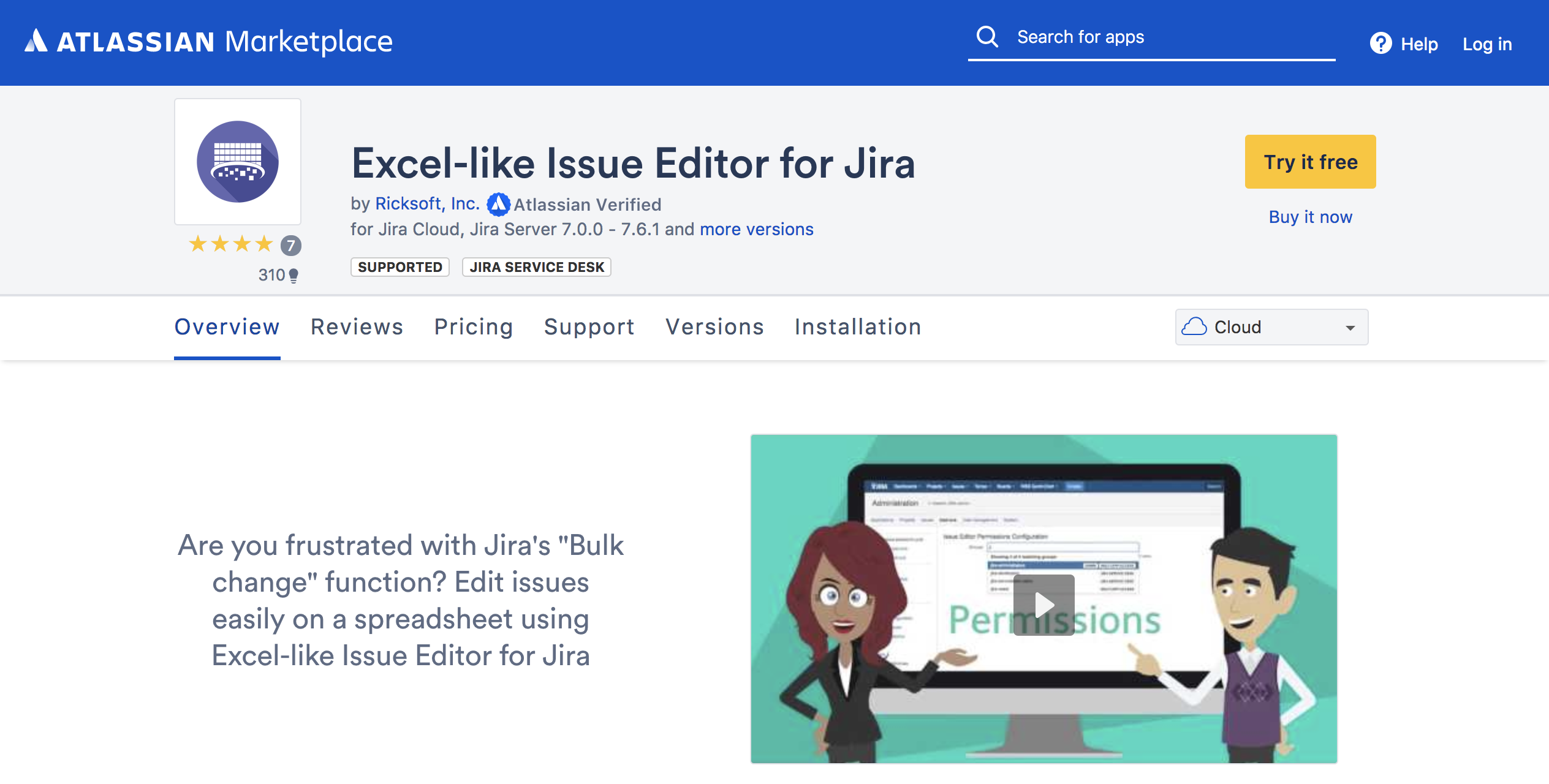Open the Installation tab
The image size is (1549, 784).
tap(858, 327)
